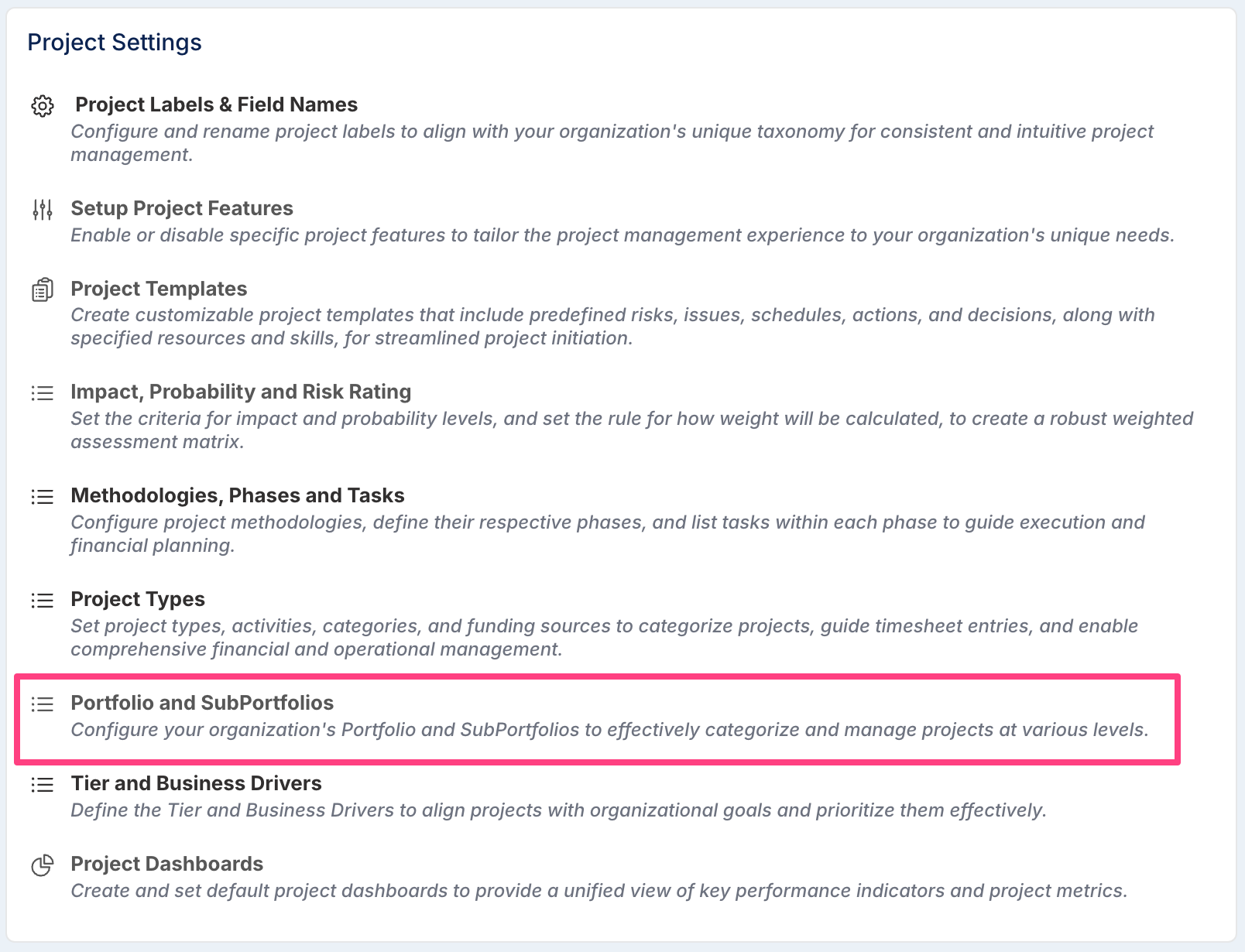Click the sliders icon for Setup Project Features
This screenshot has height=952, width=1245.
coord(43,209)
